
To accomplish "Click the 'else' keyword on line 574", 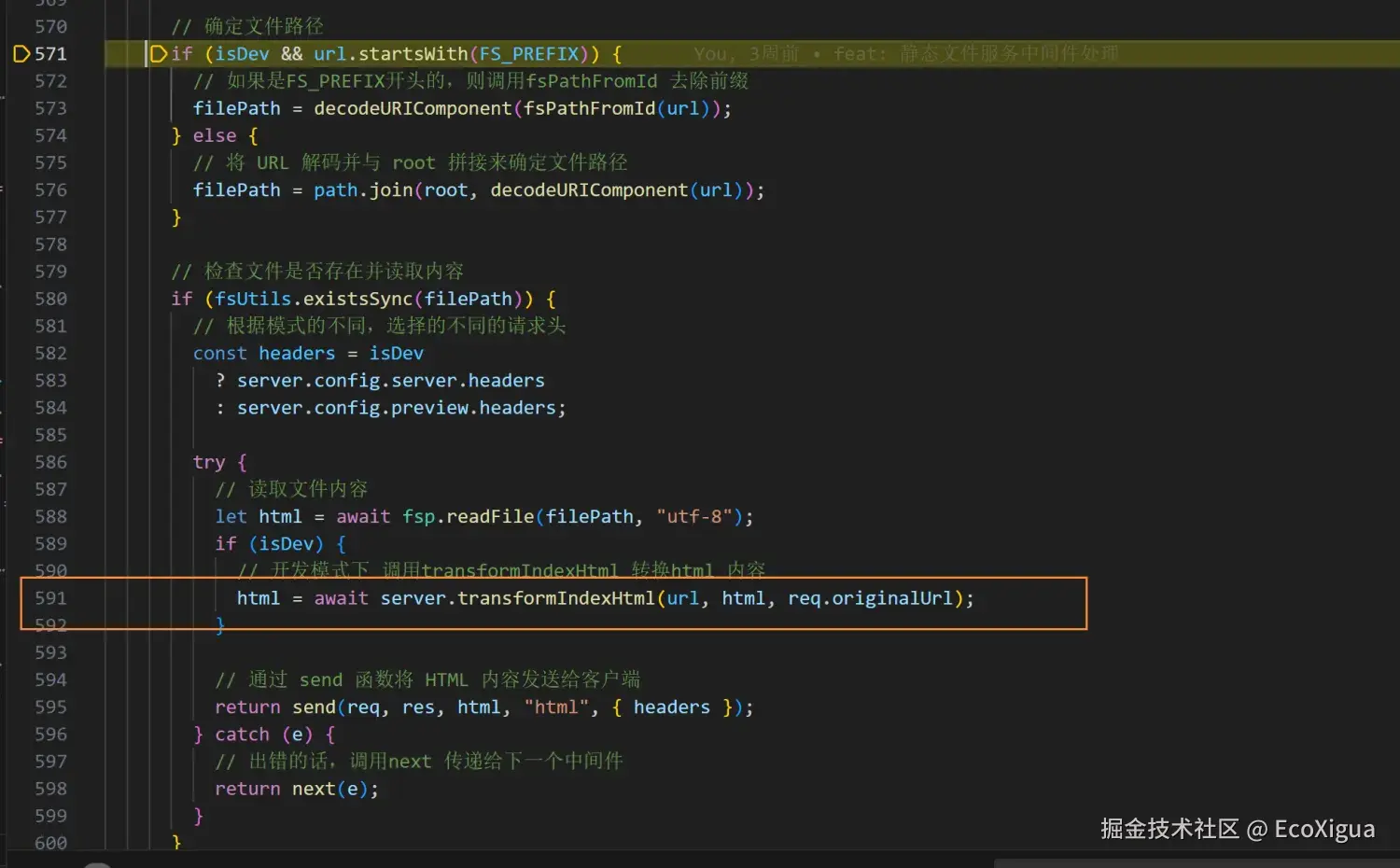I will 215,135.
